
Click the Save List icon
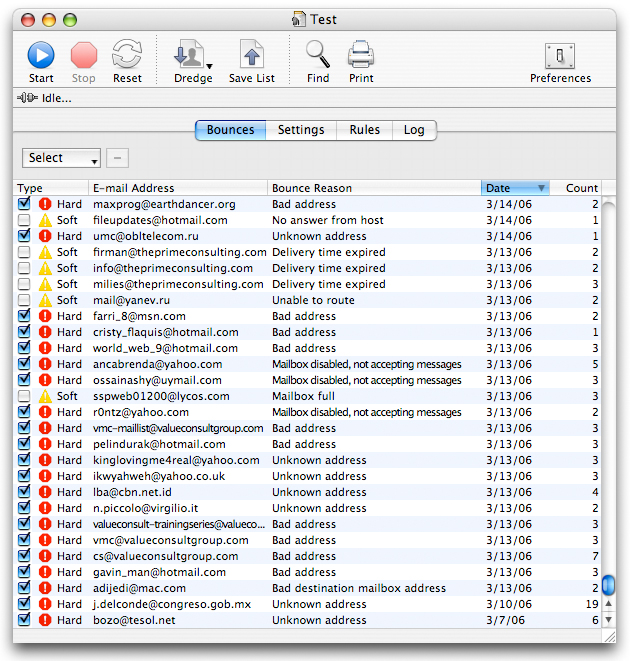[x=252, y=54]
